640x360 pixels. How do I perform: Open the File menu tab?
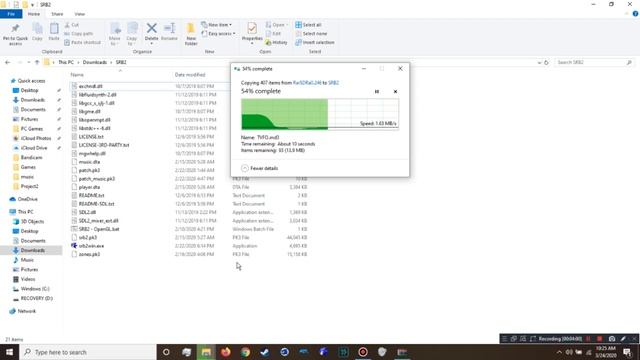[x=11, y=14]
